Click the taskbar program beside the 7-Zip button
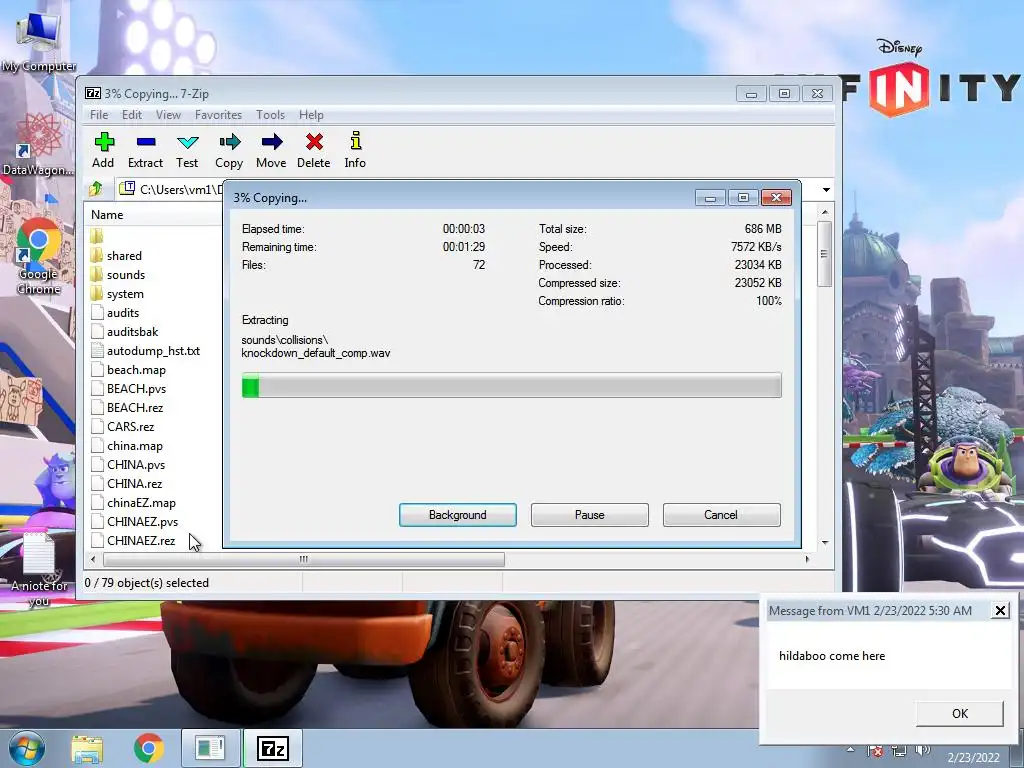This screenshot has width=1024, height=768. 210,748
